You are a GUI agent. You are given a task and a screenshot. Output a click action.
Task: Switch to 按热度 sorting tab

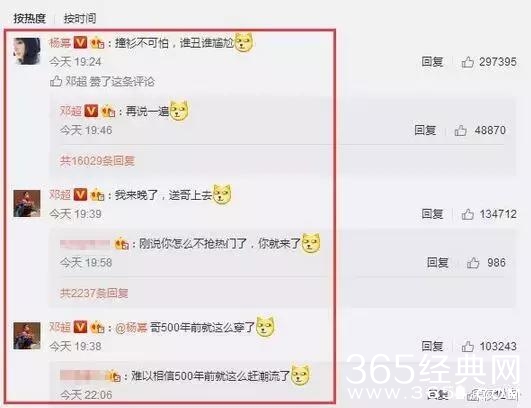[x=29, y=18]
